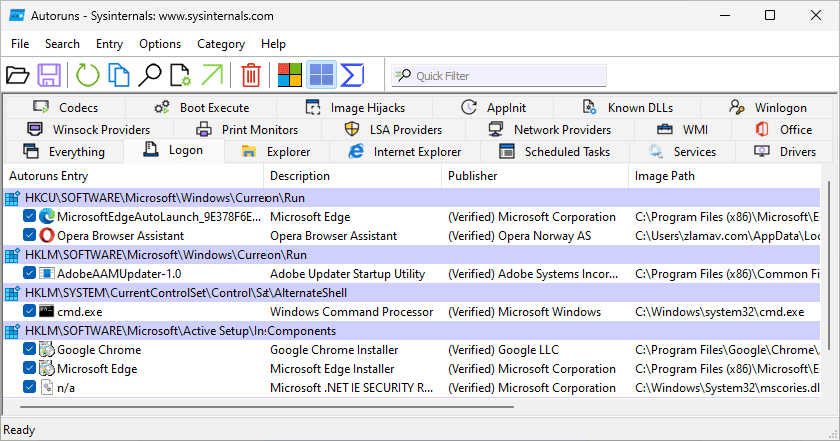
Task: Click registry icon of Active Setup Components row
Action: [x=12, y=331]
